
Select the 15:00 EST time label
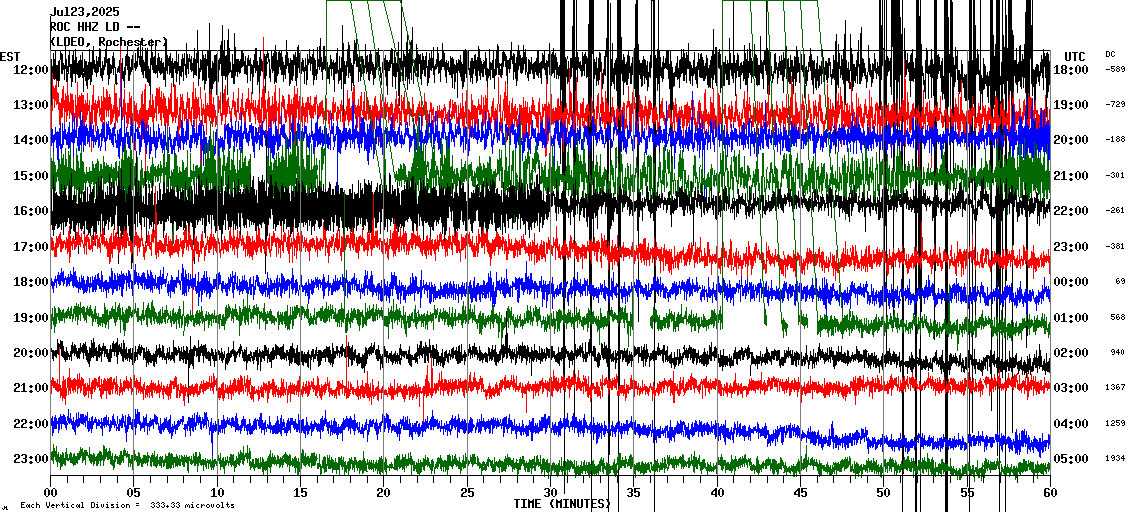(x=30, y=175)
